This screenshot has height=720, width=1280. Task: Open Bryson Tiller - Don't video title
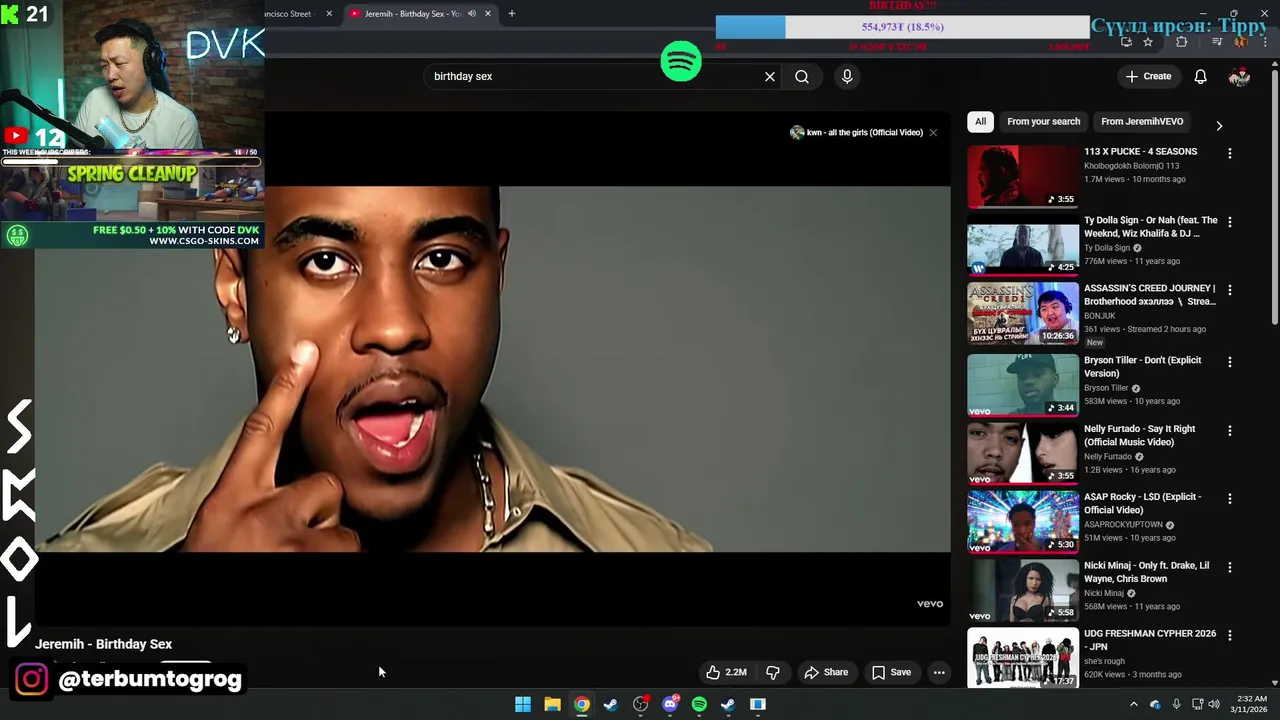point(1143,366)
